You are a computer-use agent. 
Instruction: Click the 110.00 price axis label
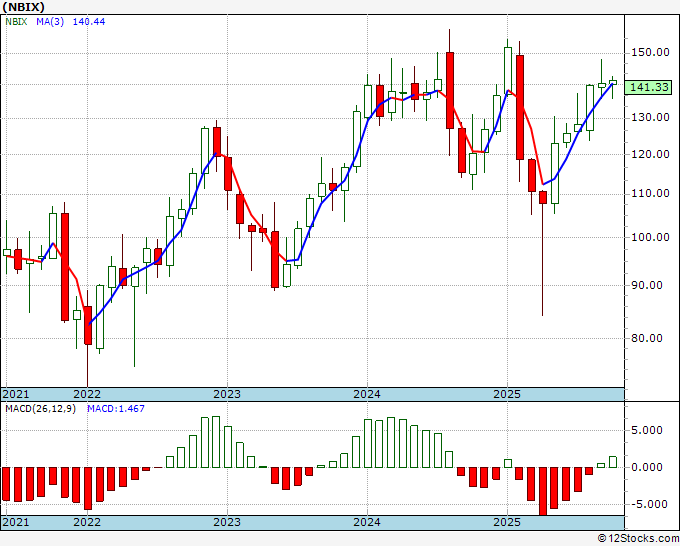[650, 193]
